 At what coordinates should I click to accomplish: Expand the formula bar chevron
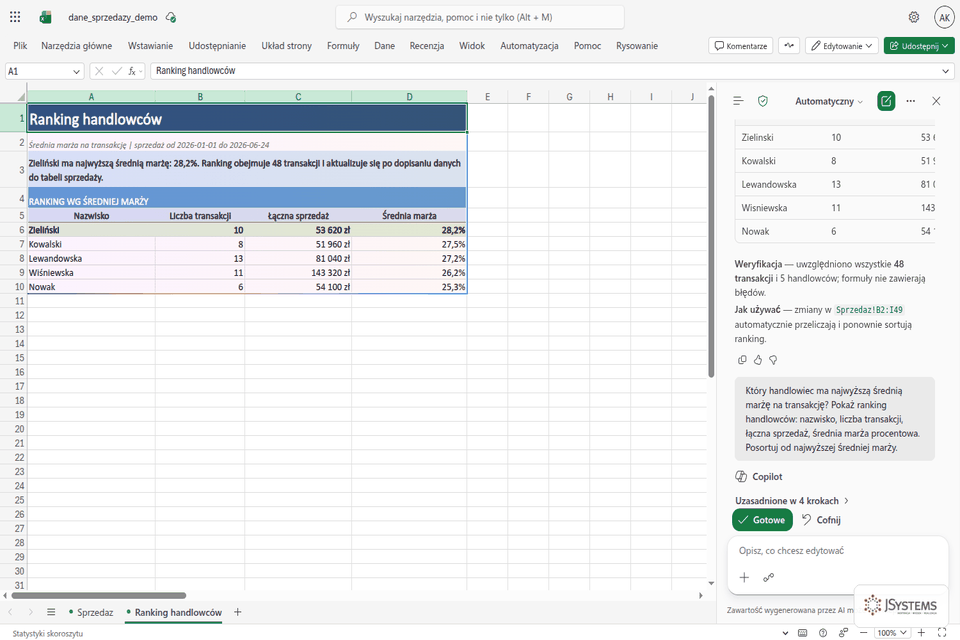click(x=945, y=72)
